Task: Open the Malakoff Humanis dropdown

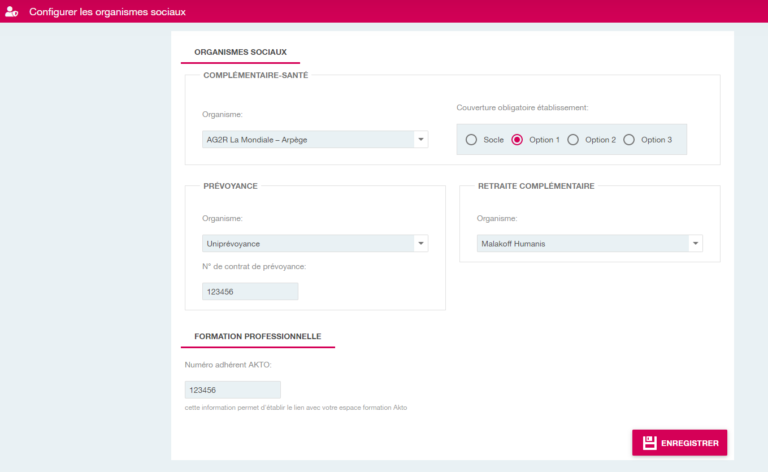Action: pos(589,243)
